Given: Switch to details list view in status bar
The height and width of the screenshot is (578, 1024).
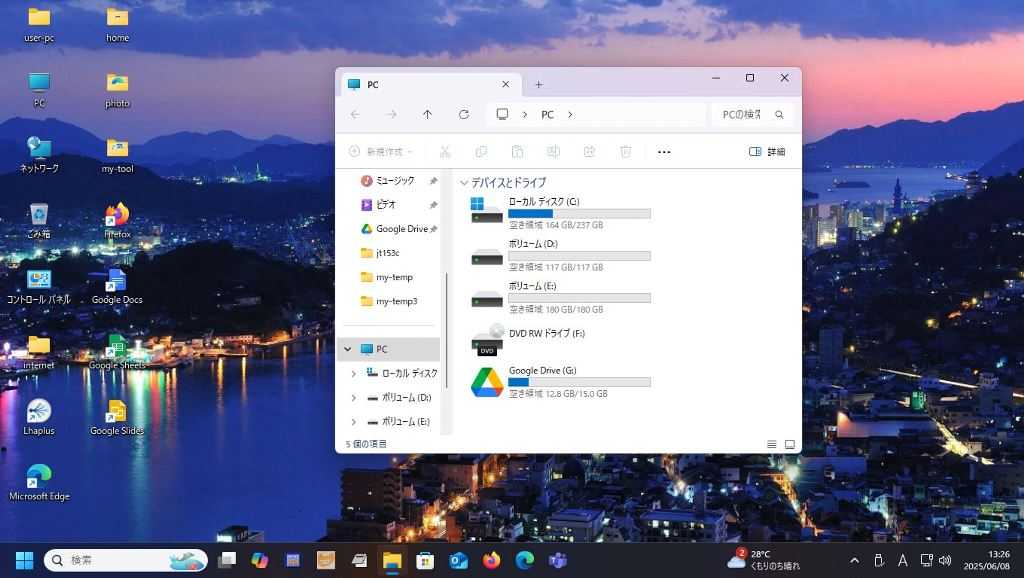Looking at the screenshot, I should [x=771, y=444].
